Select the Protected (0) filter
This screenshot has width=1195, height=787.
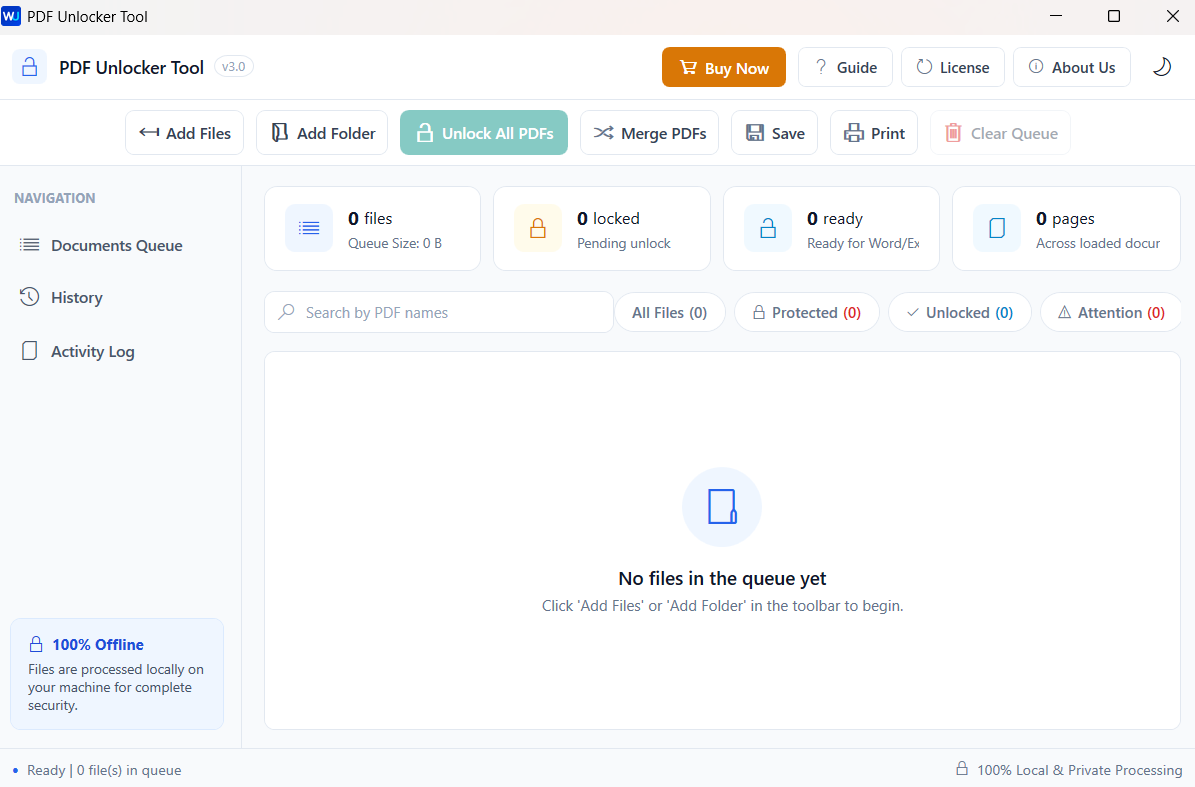point(806,312)
